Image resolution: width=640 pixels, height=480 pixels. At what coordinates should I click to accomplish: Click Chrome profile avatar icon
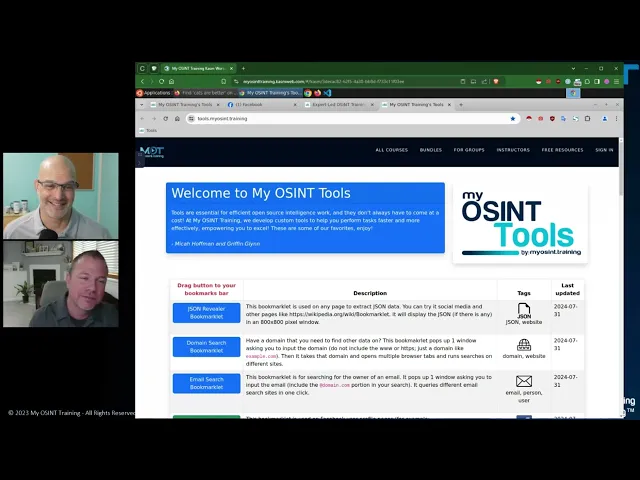(x=604, y=119)
